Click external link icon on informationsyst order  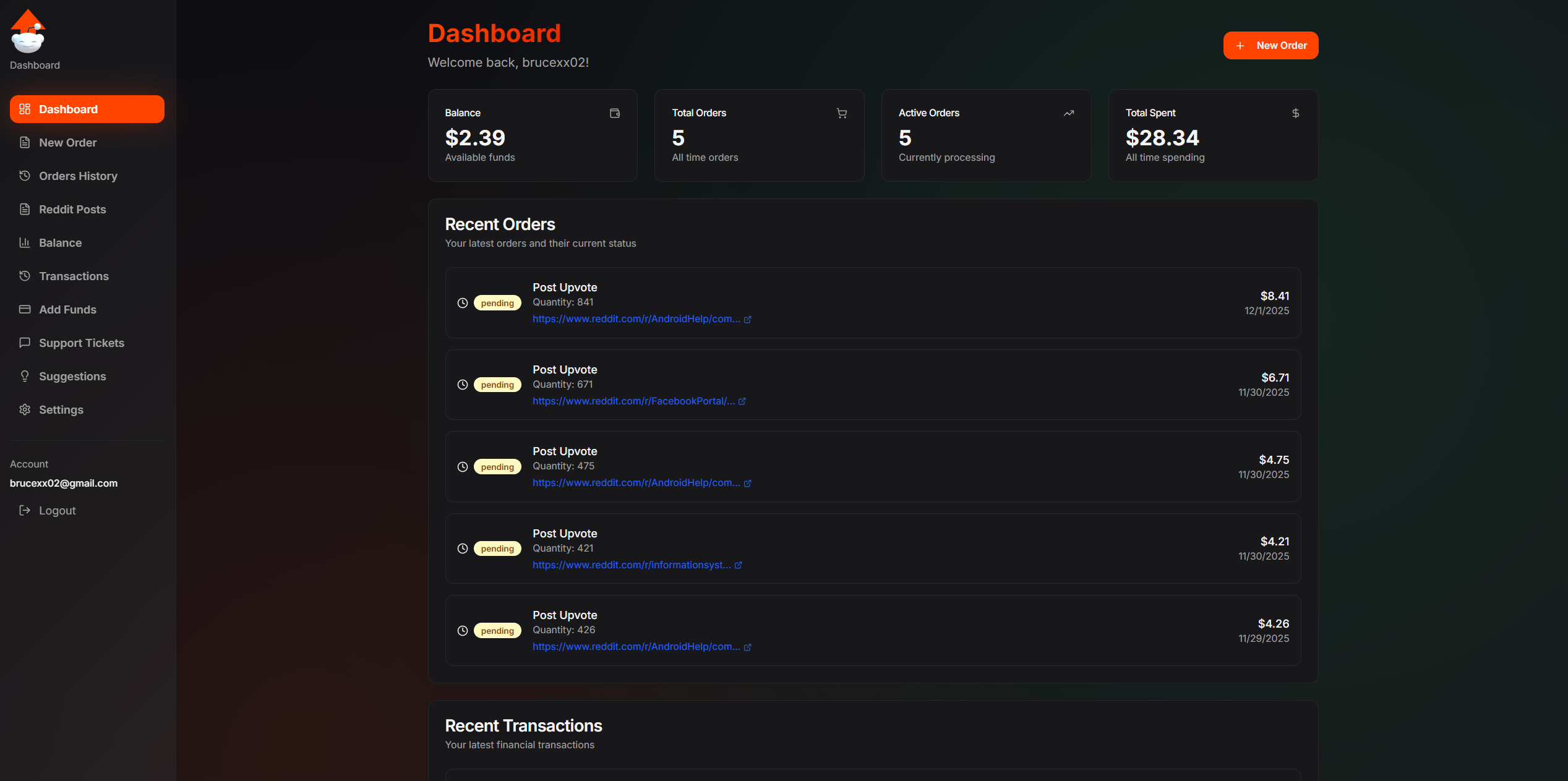click(738, 565)
